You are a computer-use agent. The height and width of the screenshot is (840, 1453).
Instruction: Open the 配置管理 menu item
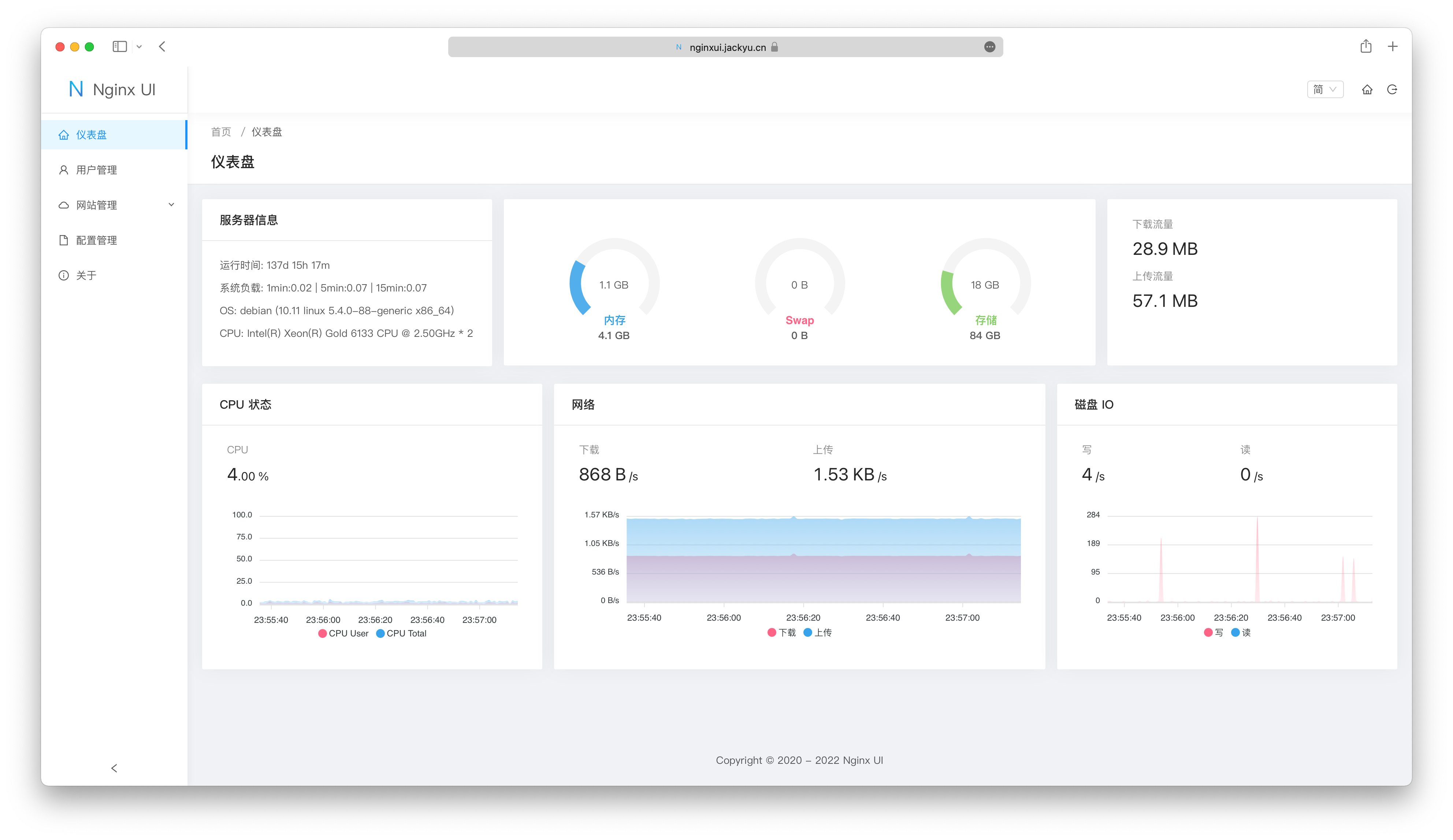pyautogui.click(x=96, y=241)
